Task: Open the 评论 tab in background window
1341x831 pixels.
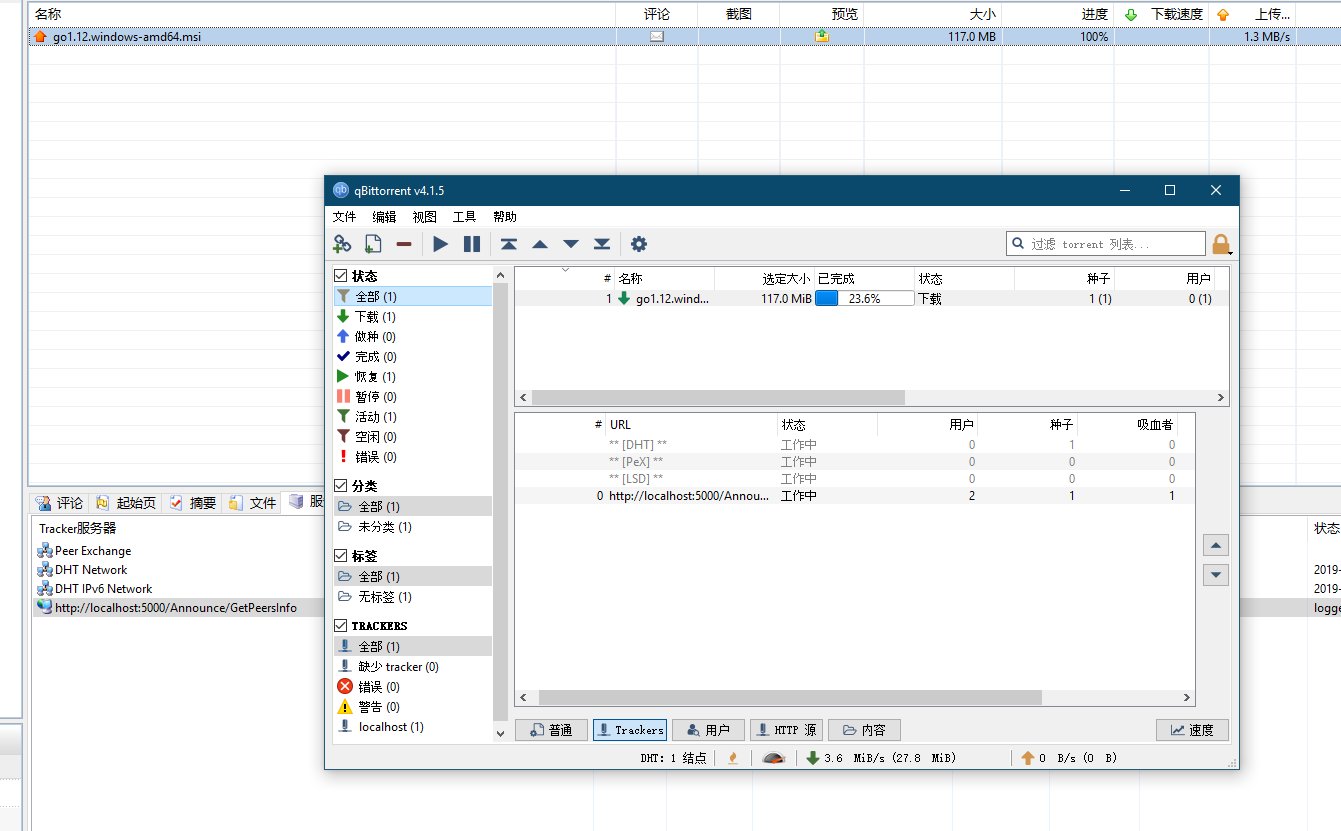Action: [x=59, y=502]
